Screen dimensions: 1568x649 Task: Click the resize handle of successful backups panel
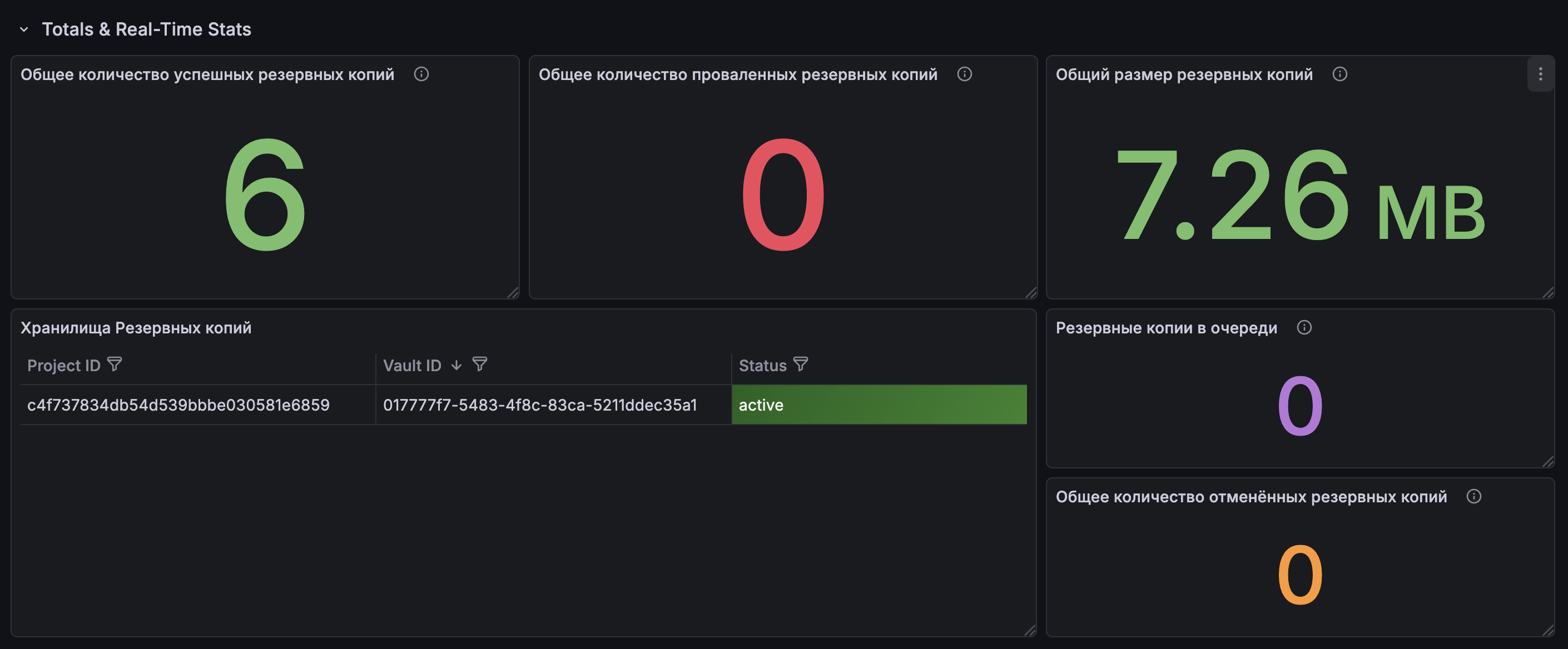(x=513, y=293)
